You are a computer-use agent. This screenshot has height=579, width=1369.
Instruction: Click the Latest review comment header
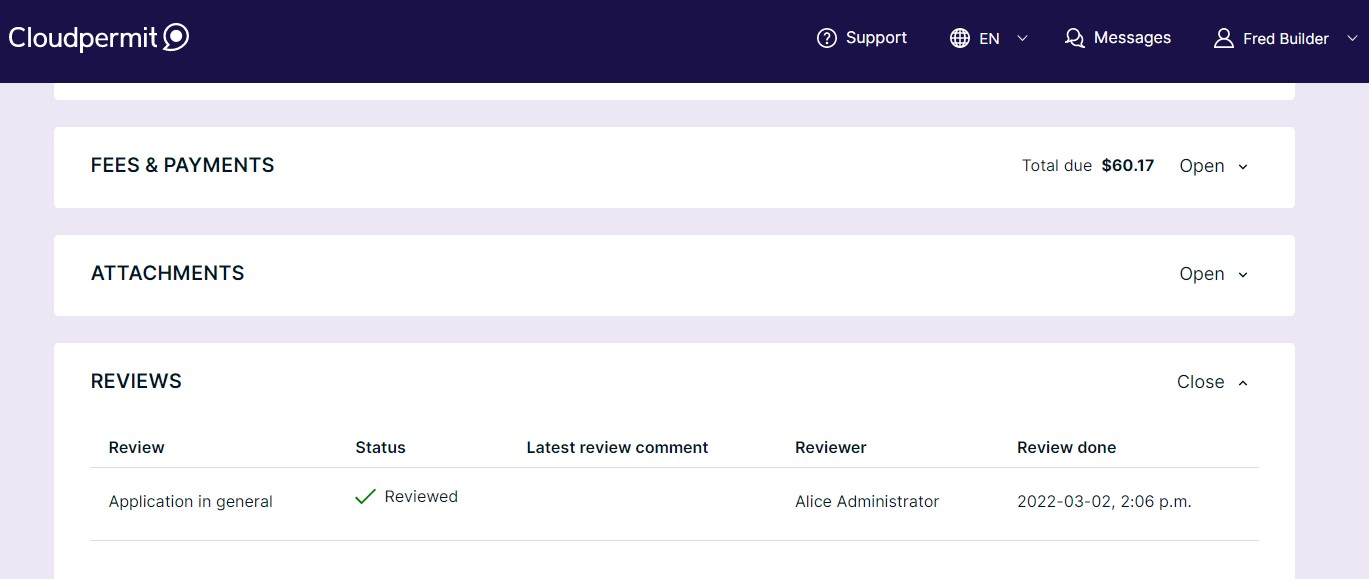(x=617, y=447)
